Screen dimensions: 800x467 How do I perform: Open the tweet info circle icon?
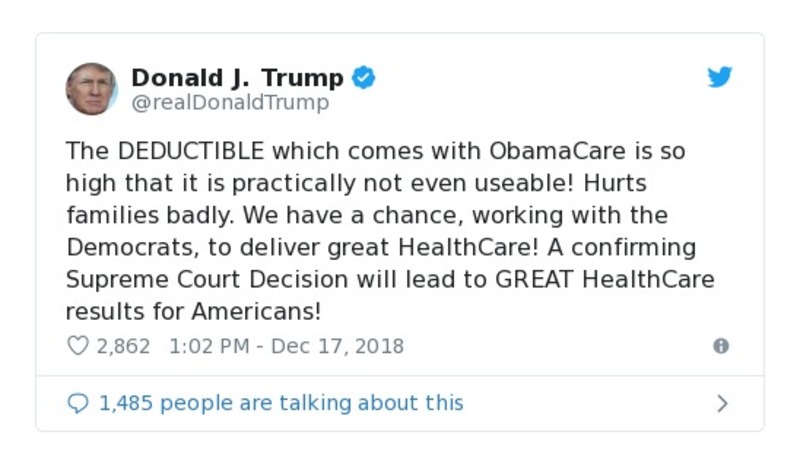(720, 346)
